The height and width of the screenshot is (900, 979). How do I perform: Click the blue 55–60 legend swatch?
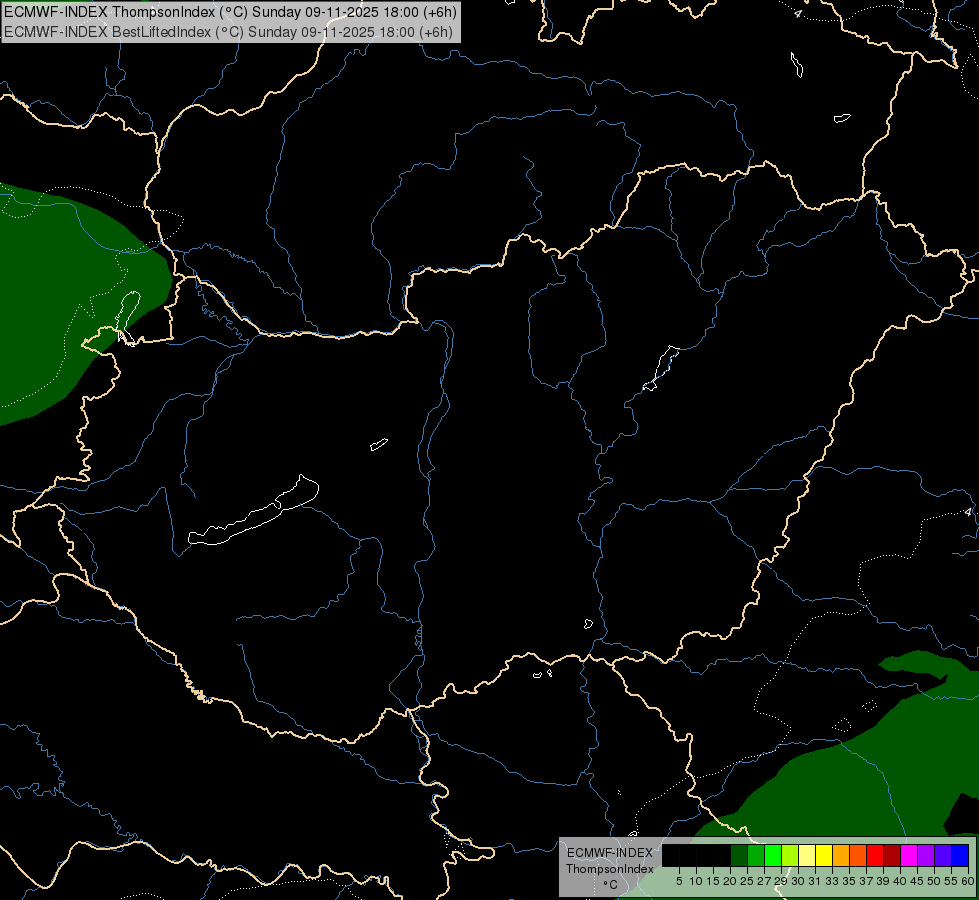960,855
